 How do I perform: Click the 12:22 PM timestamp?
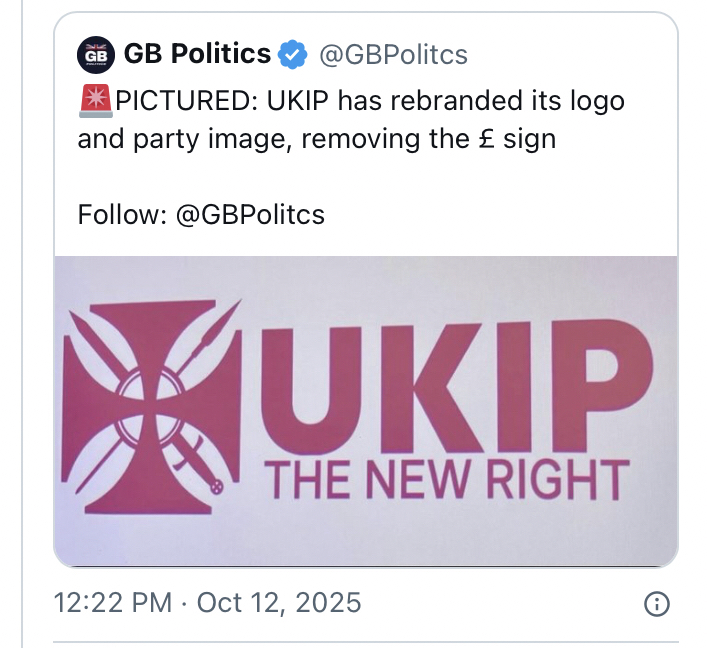(114, 604)
